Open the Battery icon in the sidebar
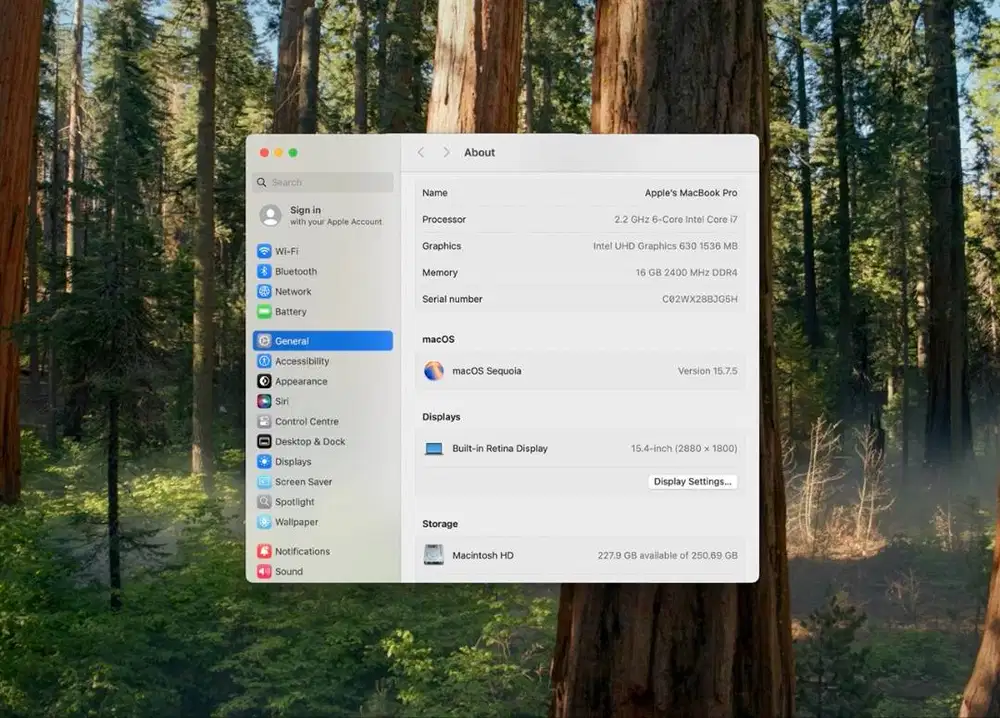Image resolution: width=1000 pixels, height=718 pixels. pyautogui.click(x=264, y=312)
